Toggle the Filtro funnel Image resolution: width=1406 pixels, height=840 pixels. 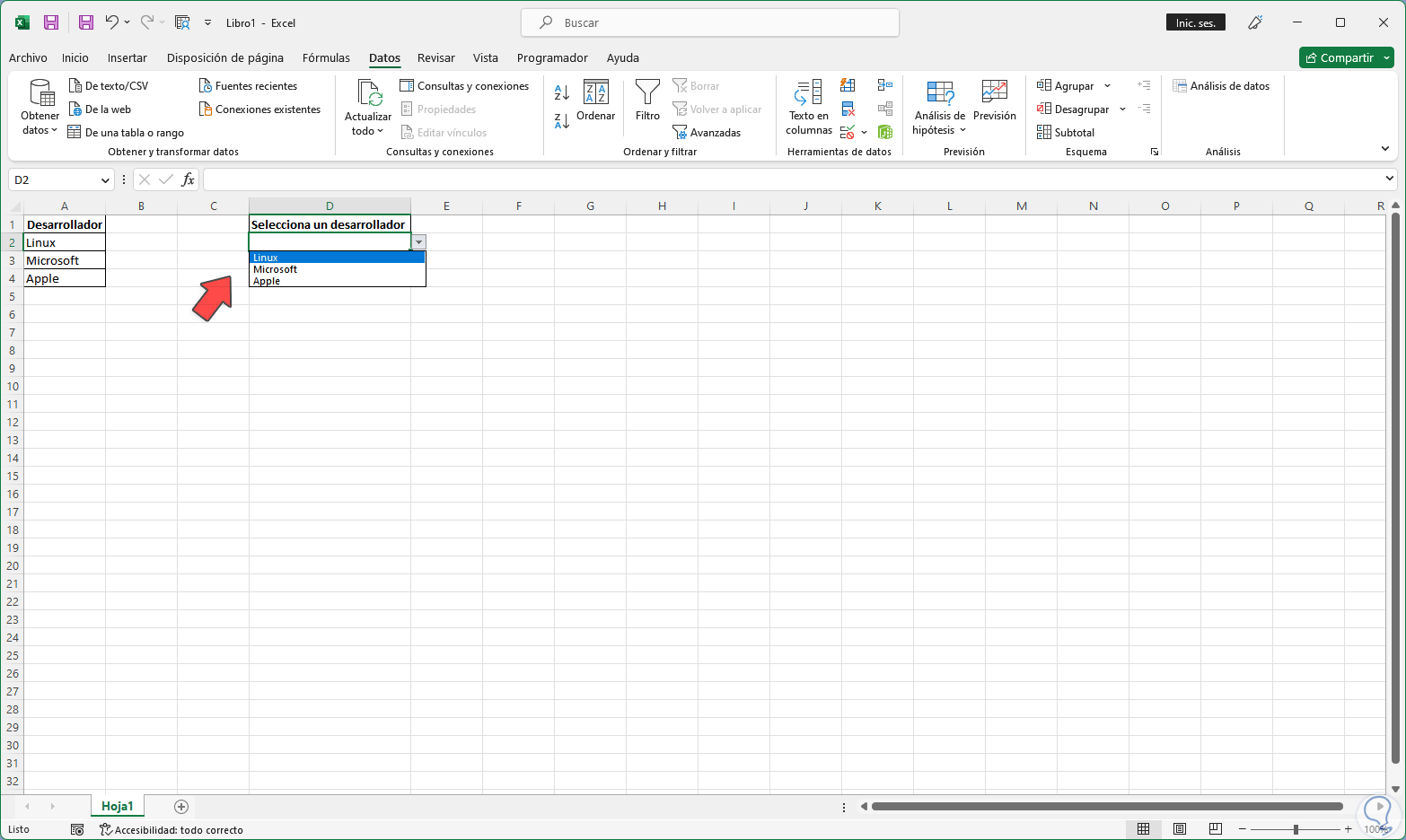pos(647,101)
